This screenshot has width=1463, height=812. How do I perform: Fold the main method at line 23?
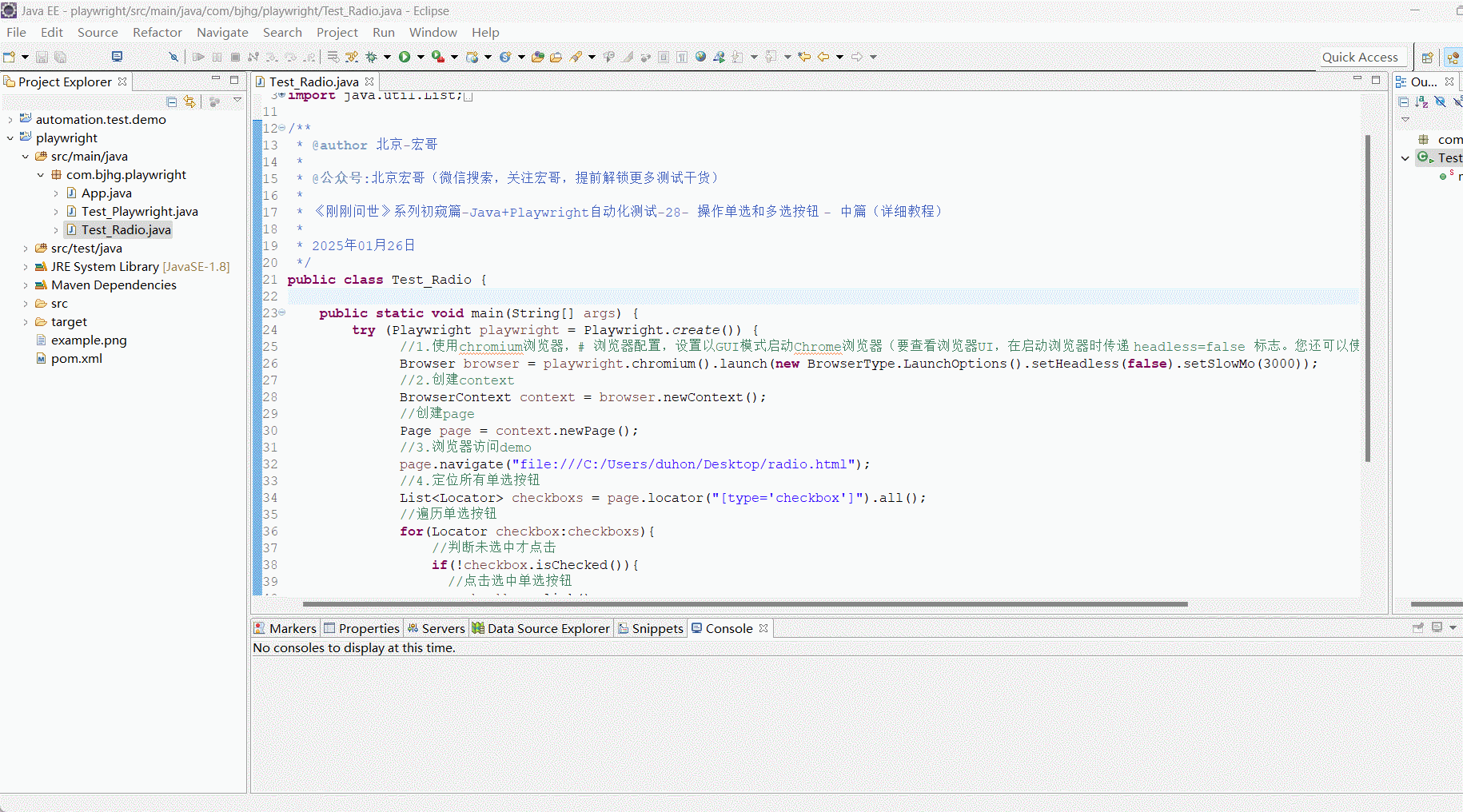coord(281,313)
